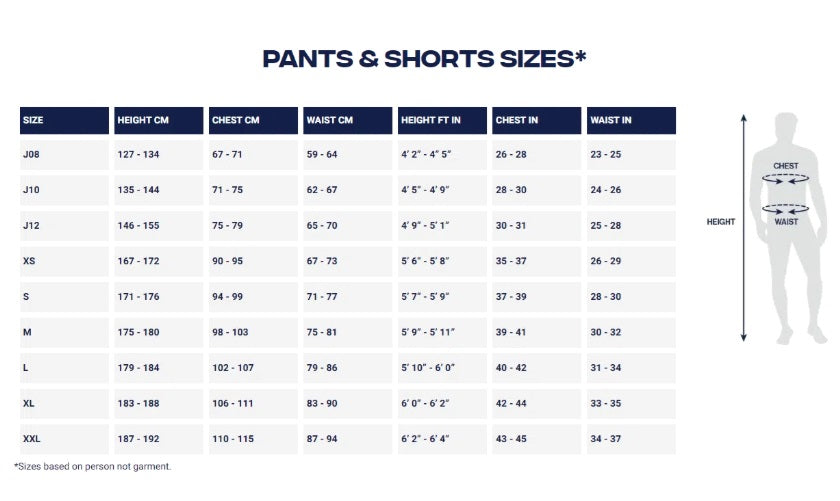Viewport: 840px width, 501px height.
Task: Click the XL chest 106 - 111 cell
Action: pos(253,404)
